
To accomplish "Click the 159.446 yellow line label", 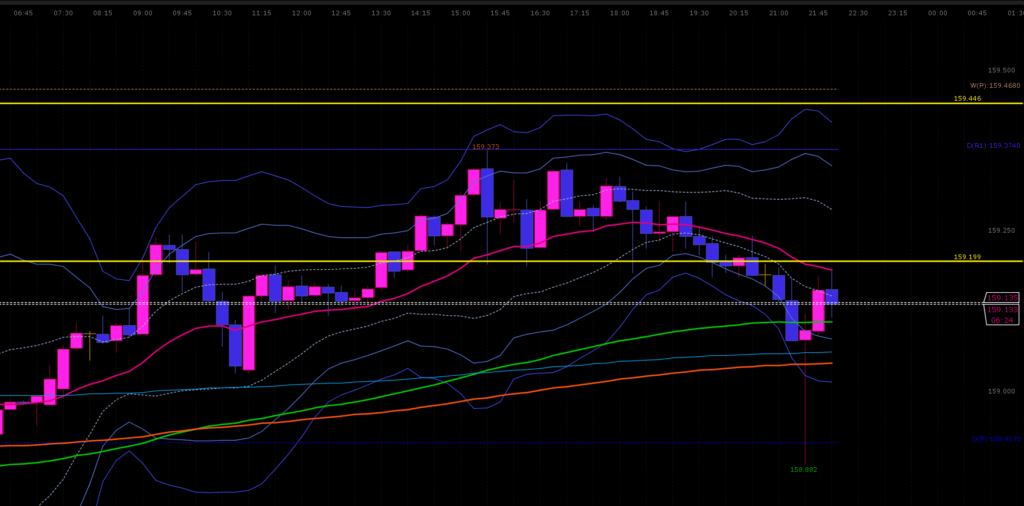I will point(967,99).
